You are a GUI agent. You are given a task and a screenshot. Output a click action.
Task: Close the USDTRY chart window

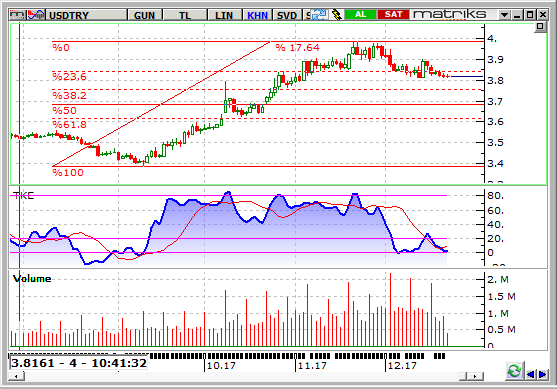tap(542, 15)
